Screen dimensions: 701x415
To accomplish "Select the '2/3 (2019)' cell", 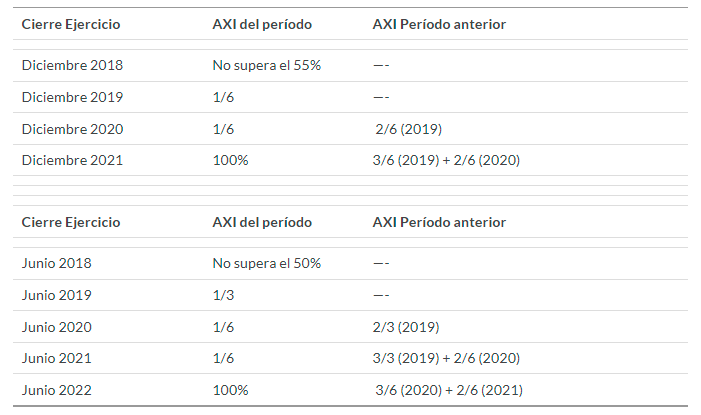I will [x=406, y=327].
